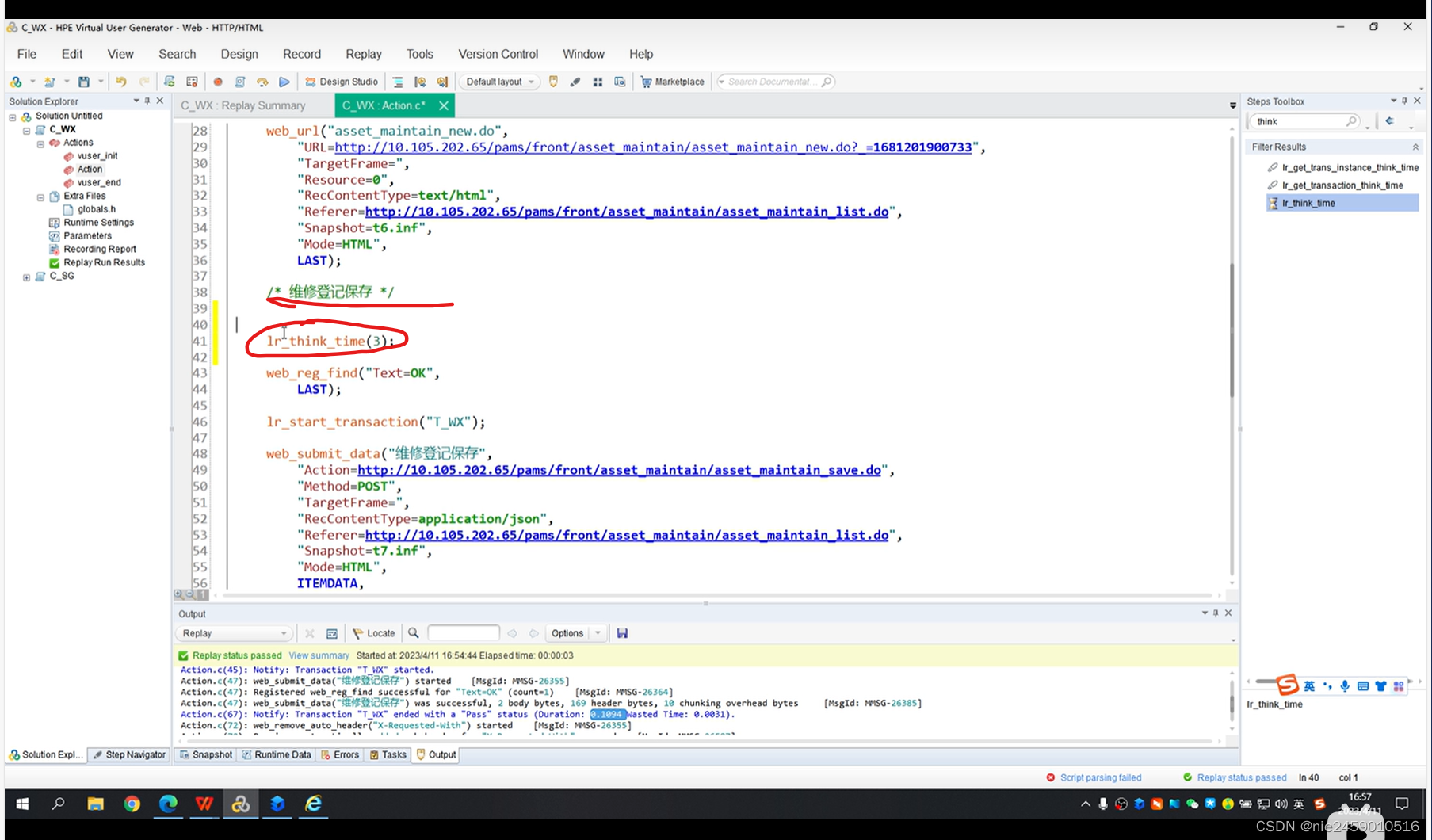Open Replay Run Results

pos(104,262)
